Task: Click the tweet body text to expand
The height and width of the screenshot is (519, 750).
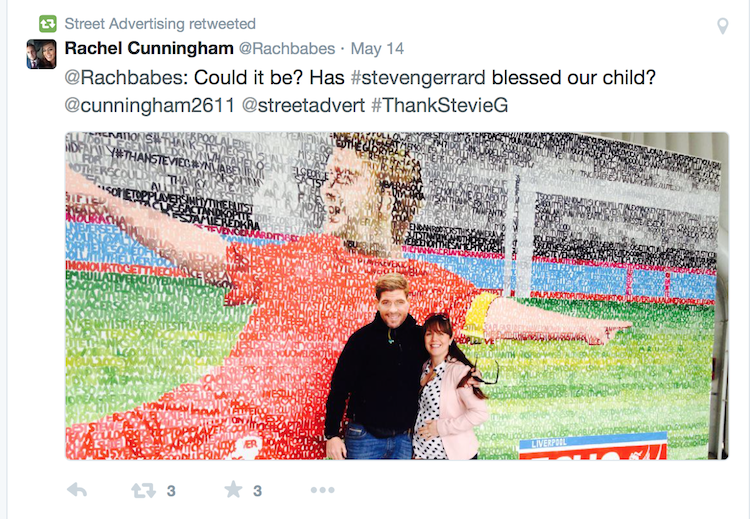Action: tap(360, 91)
